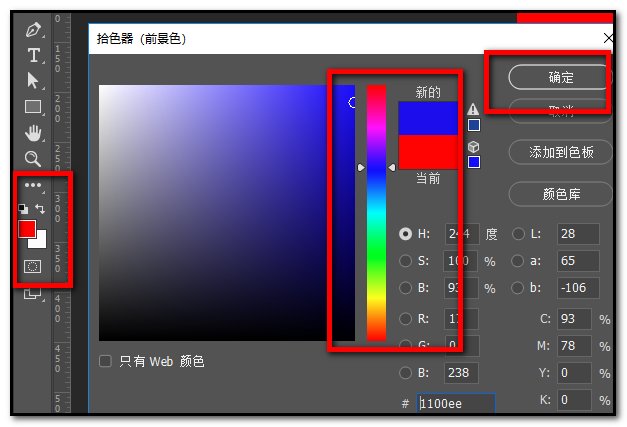Click the a field showing 65

point(578,261)
